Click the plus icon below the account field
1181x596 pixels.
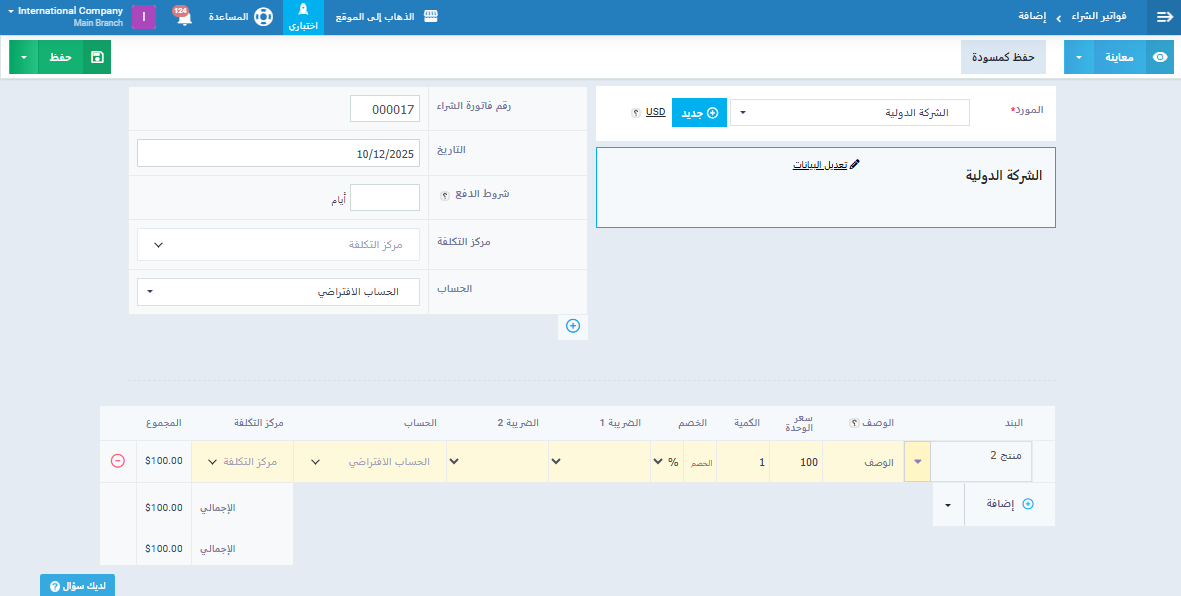tap(573, 326)
